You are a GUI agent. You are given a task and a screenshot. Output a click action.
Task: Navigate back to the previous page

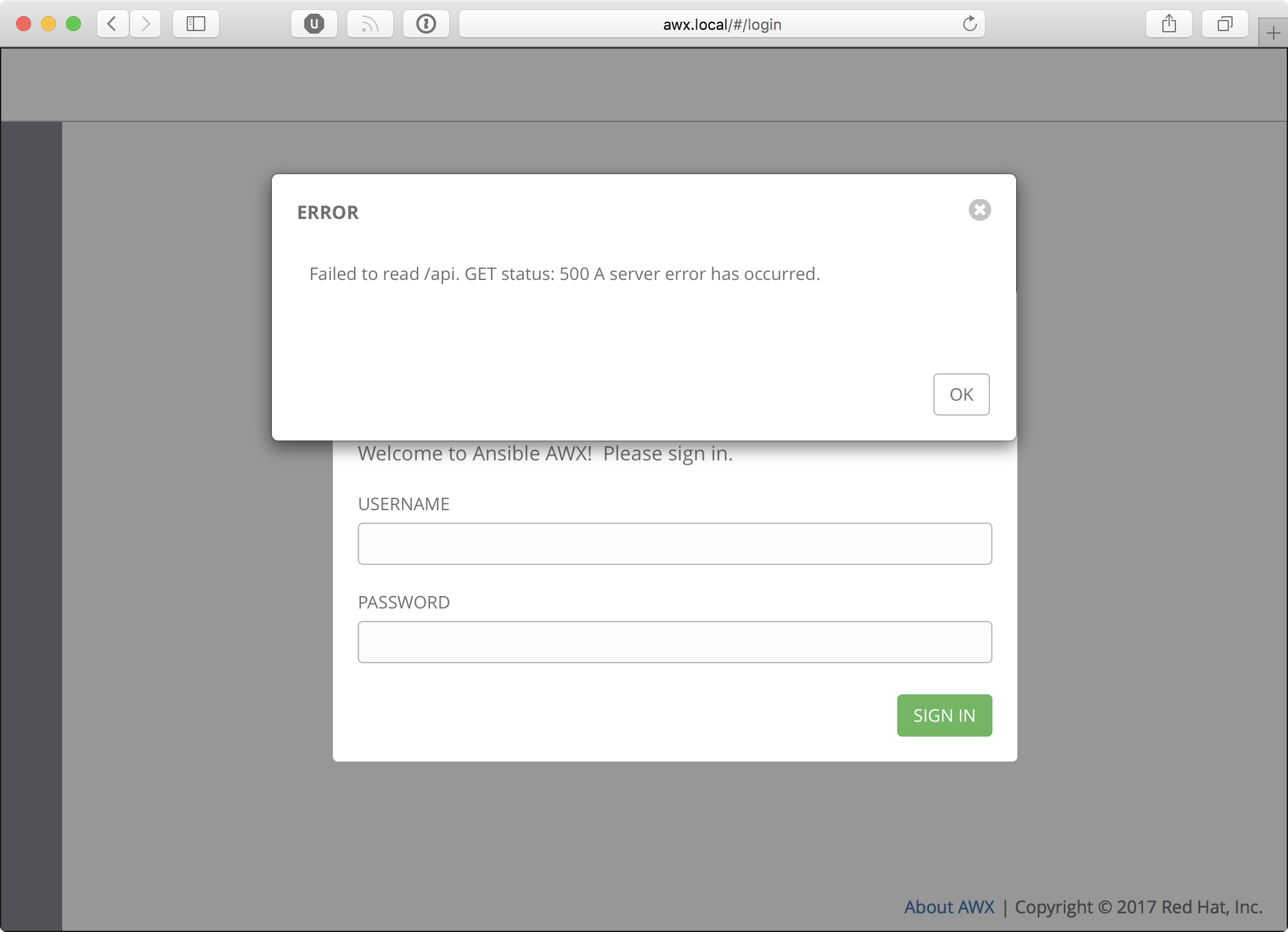(112, 24)
